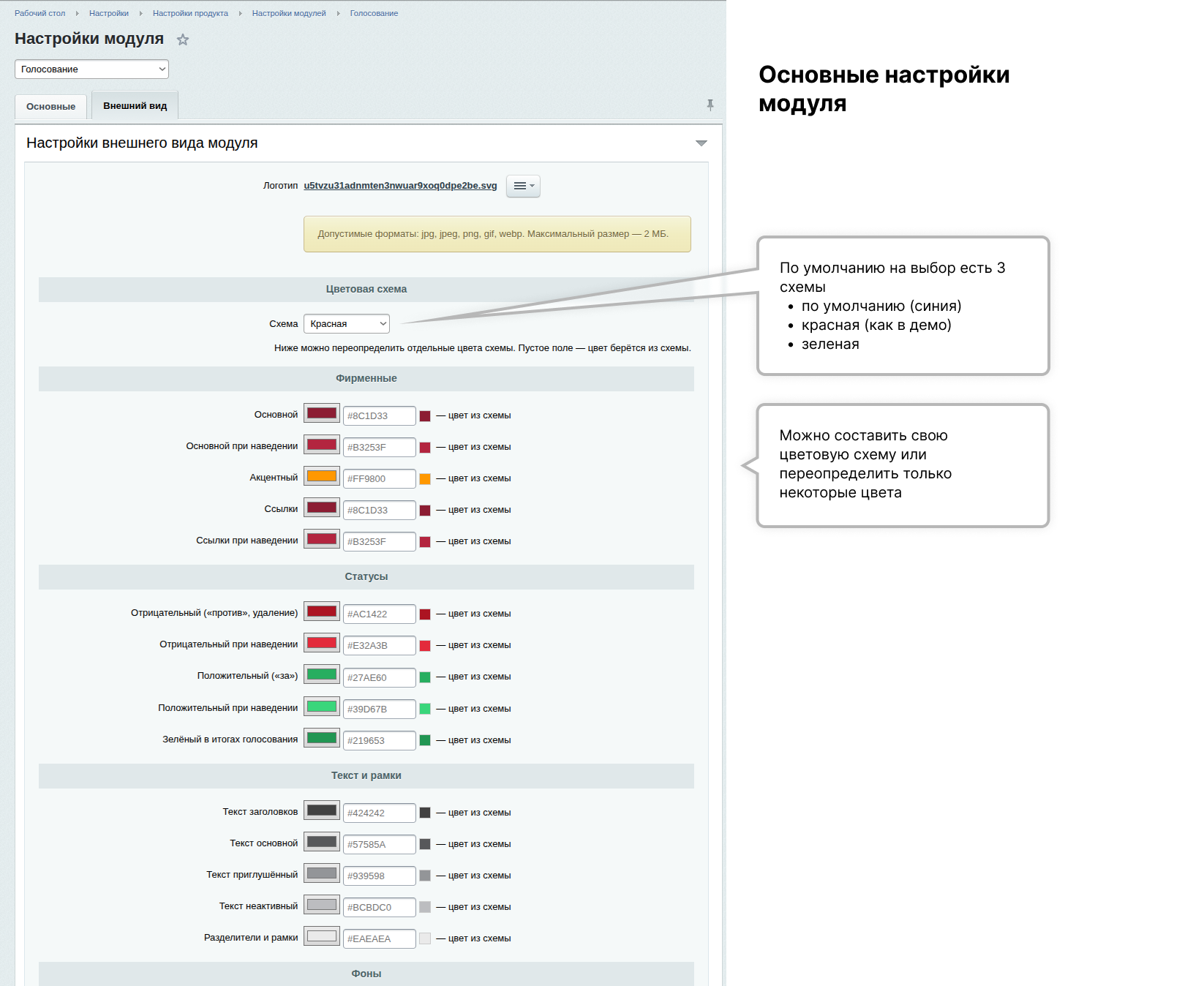Switch to the 'Основные' tab
The width and height of the screenshot is (1204, 986).
50,106
